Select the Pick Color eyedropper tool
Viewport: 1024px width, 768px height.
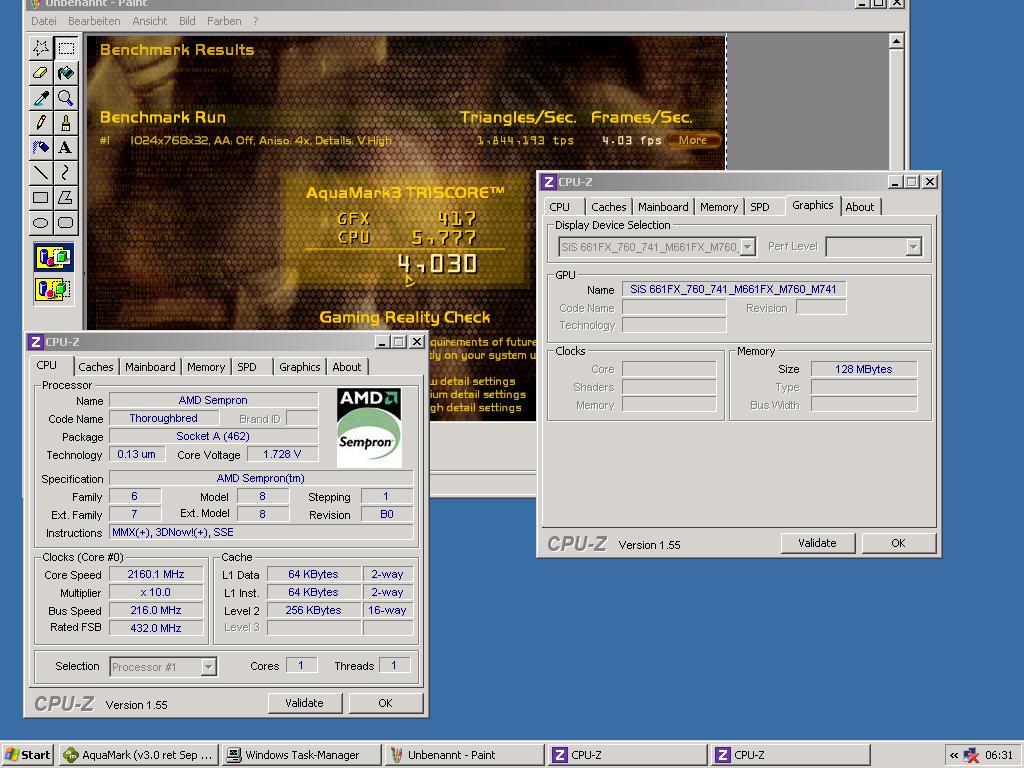coord(40,98)
